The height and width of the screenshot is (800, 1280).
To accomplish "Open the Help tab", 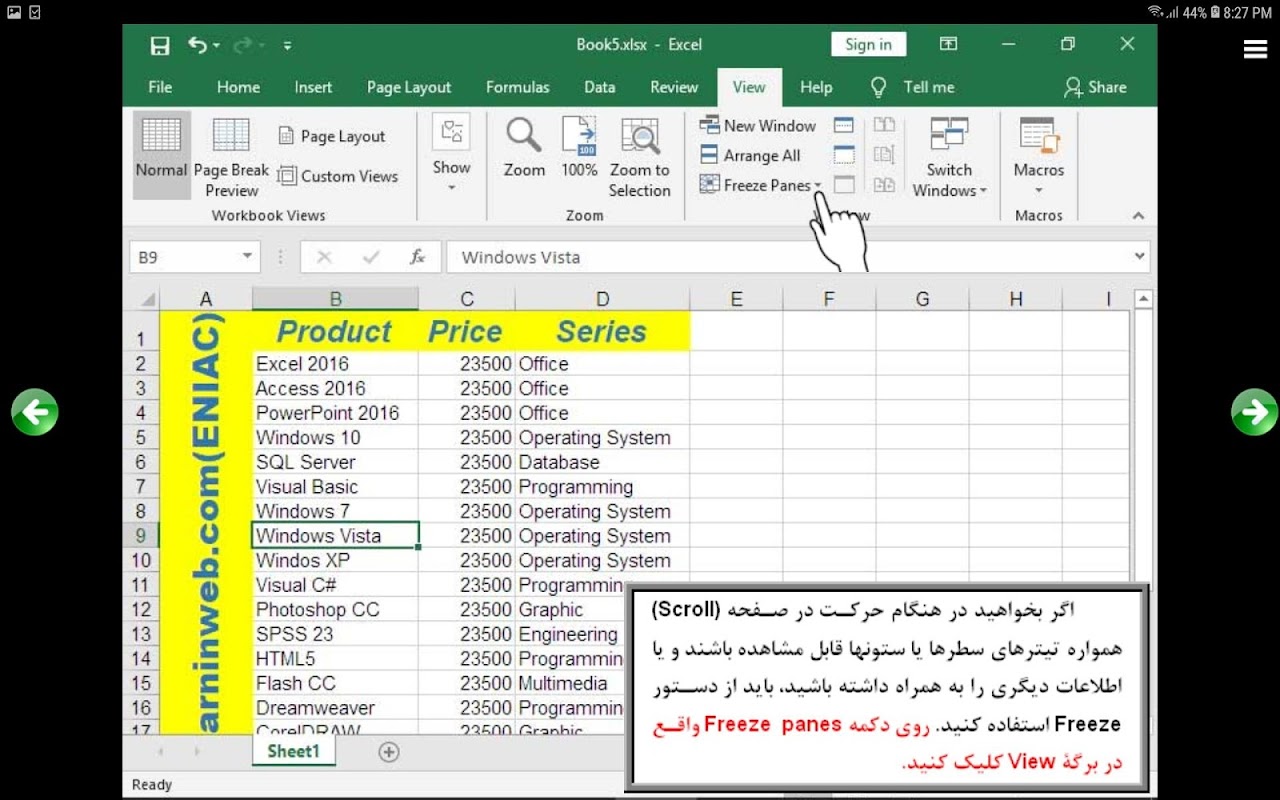I will (816, 87).
